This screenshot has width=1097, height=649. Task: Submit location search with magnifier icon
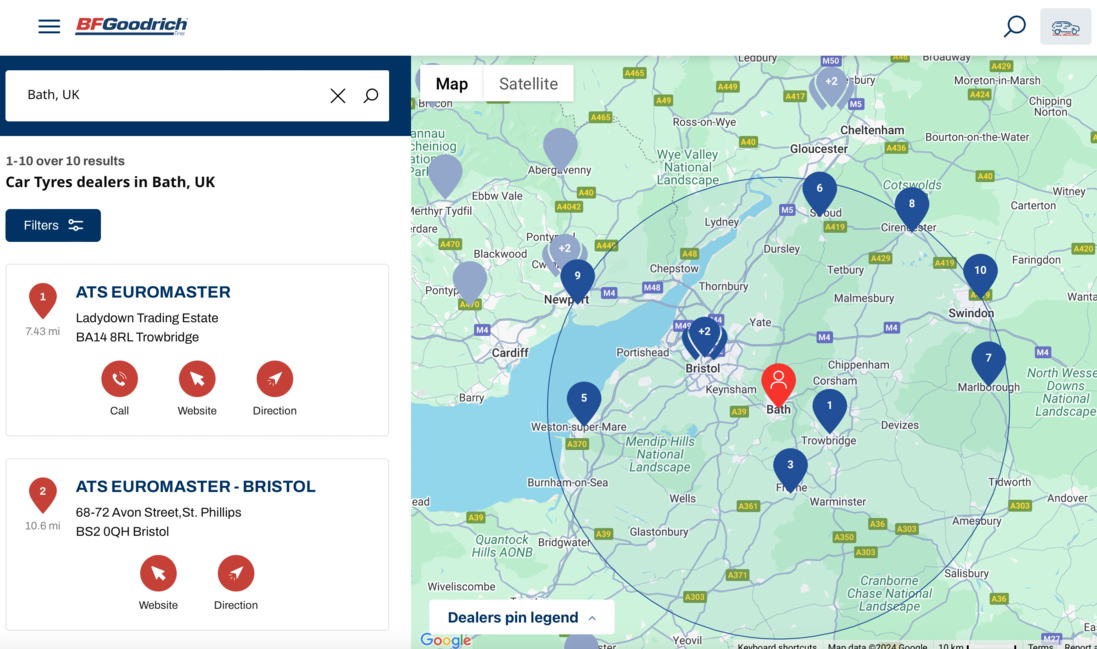click(371, 96)
